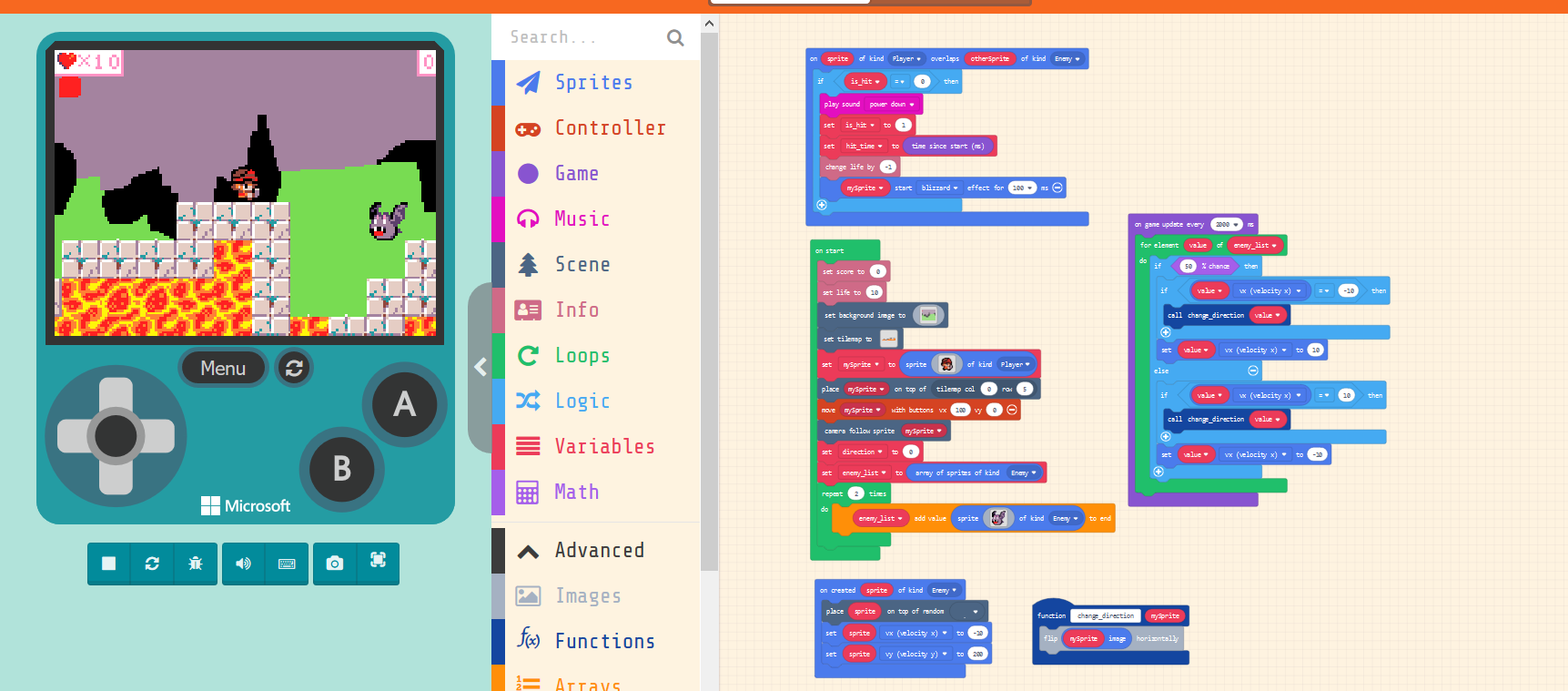Select the 'on start' block header
The image size is (1568, 691).
[x=829, y=250]
